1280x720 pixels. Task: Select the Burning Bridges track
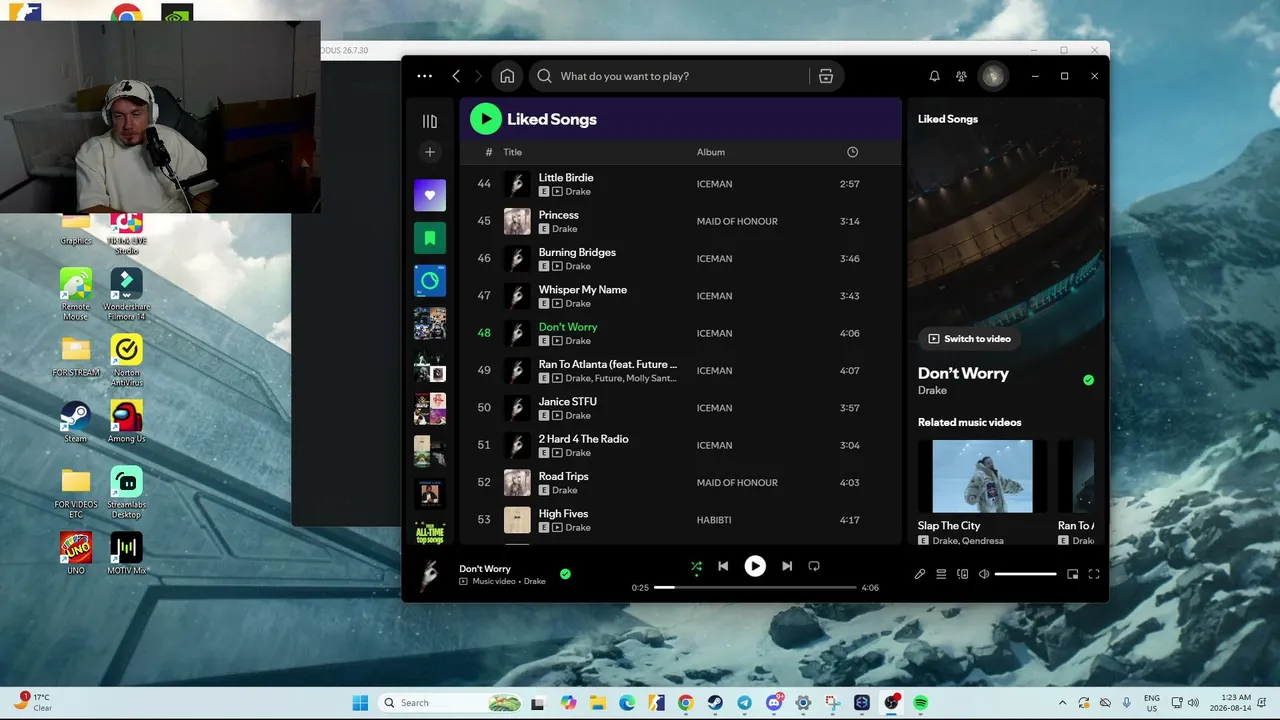tap(680, 259)
